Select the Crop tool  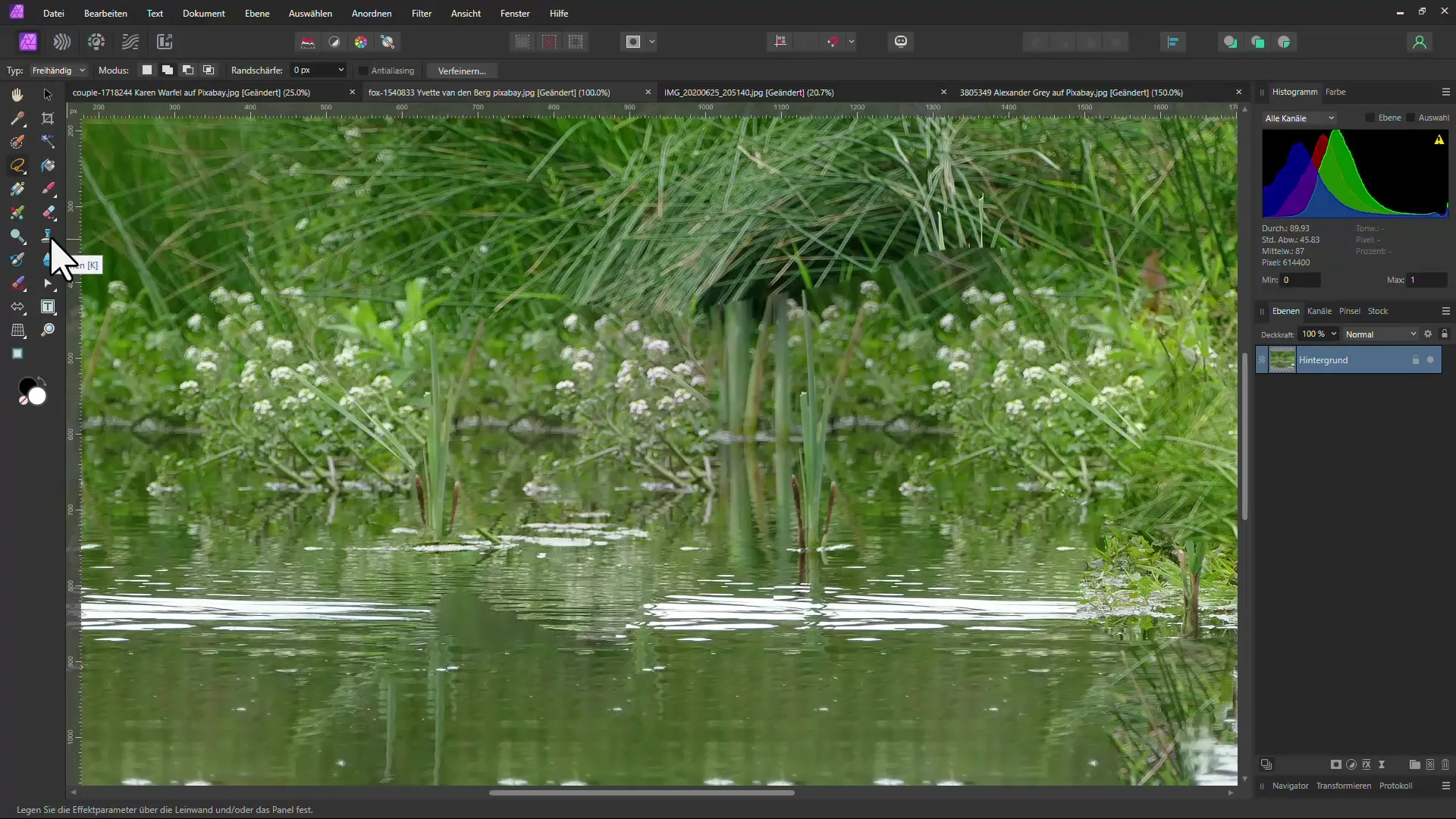(x=48, y=118)
